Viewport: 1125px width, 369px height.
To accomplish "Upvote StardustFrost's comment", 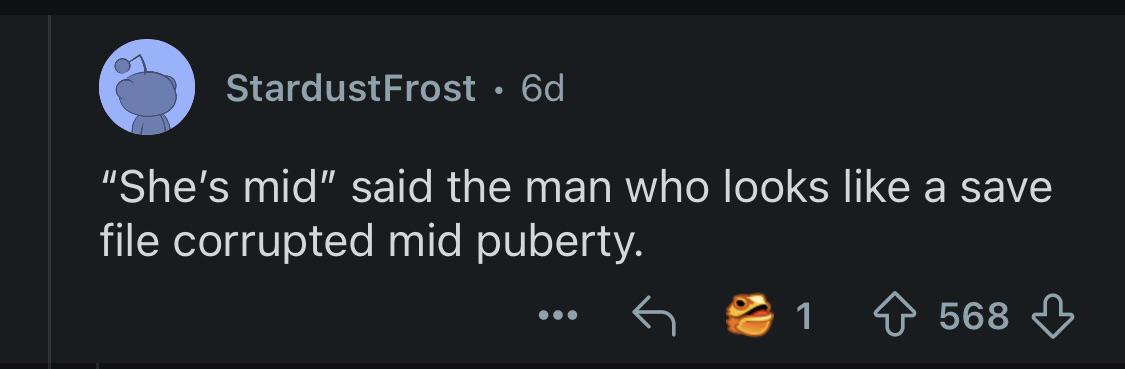I will coord(894,314).
